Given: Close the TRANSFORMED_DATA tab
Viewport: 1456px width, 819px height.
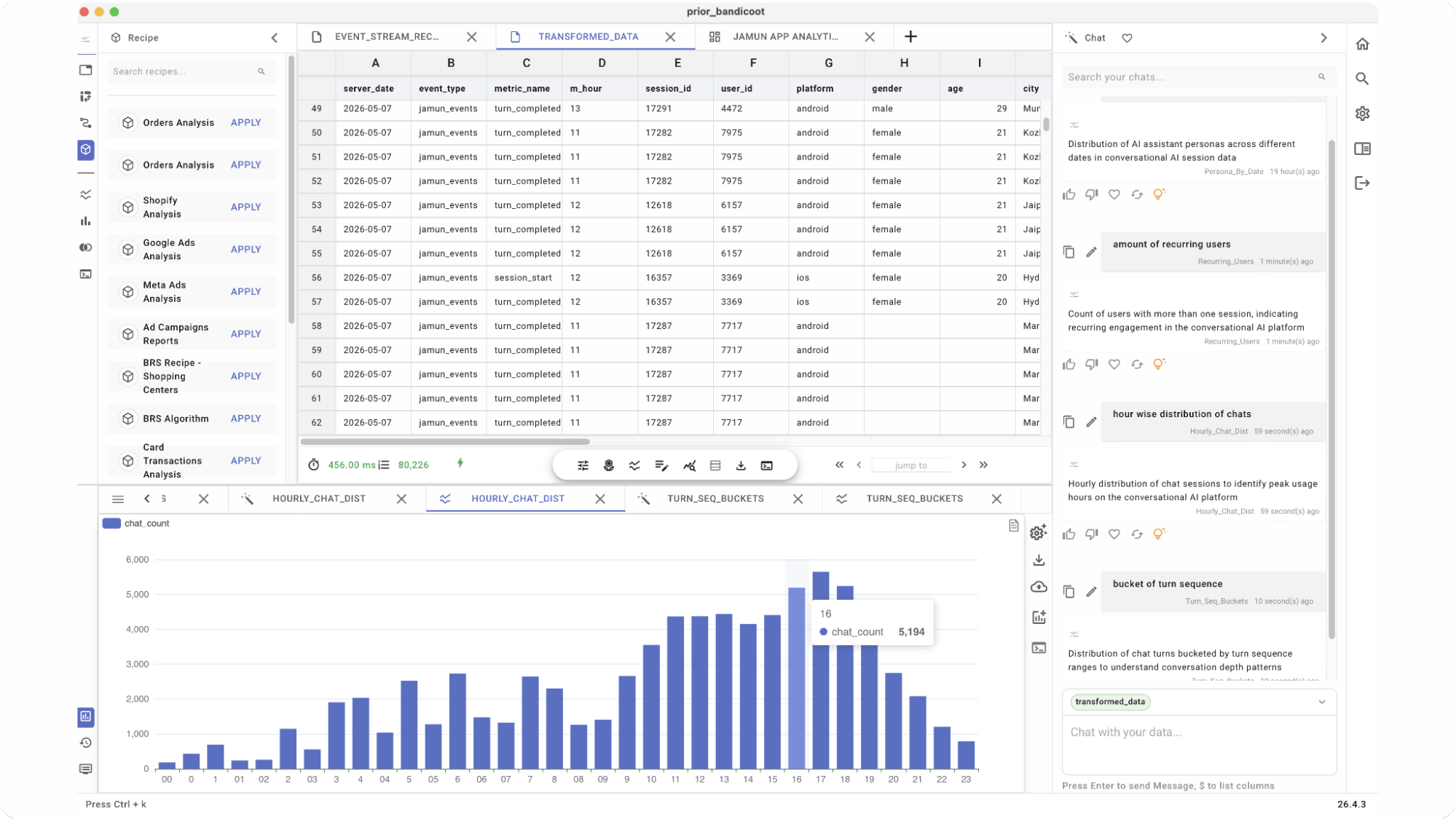Looking at the screenshot, I should [x=670, y=36].
